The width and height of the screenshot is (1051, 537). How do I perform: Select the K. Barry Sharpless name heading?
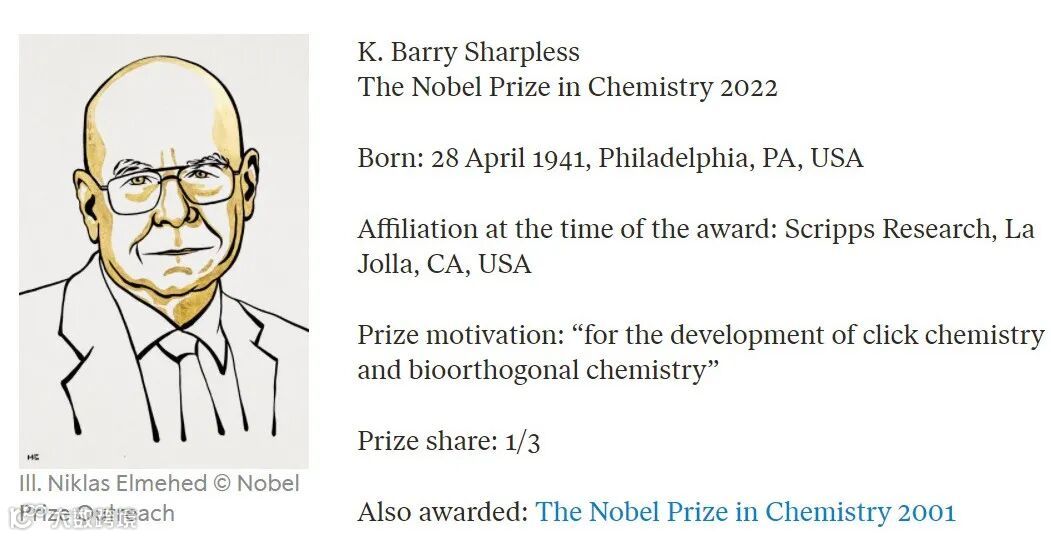coord(469,52)
